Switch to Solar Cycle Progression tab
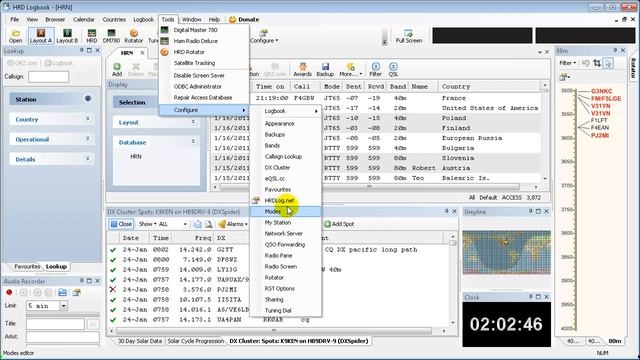Viewport: 640px width, 360px height. (x=196, y=341)
